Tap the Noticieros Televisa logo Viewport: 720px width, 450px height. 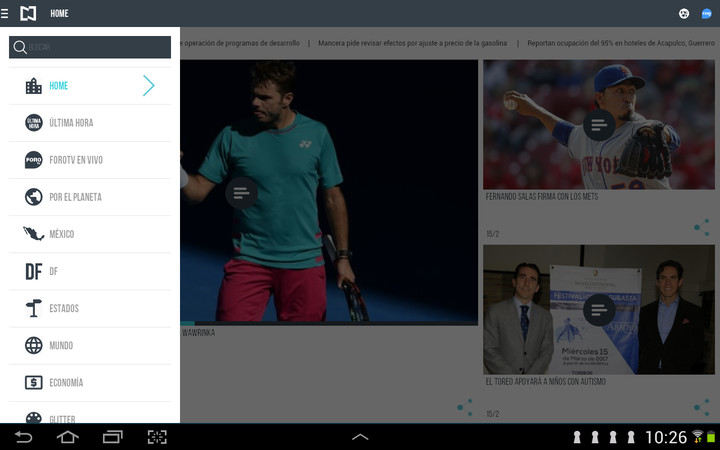(28, 14)
